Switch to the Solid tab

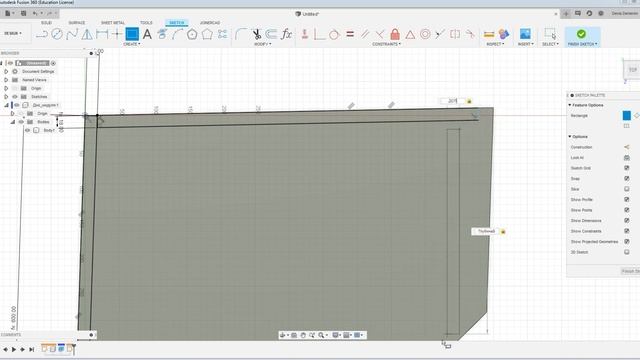tap(46, 23)
